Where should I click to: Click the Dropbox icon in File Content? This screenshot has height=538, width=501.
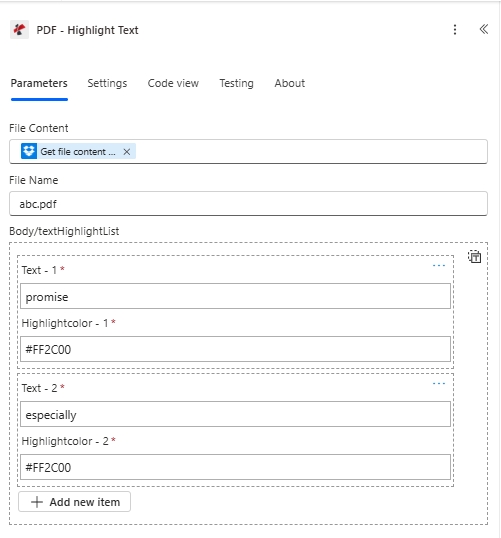[x=29, y=151]
